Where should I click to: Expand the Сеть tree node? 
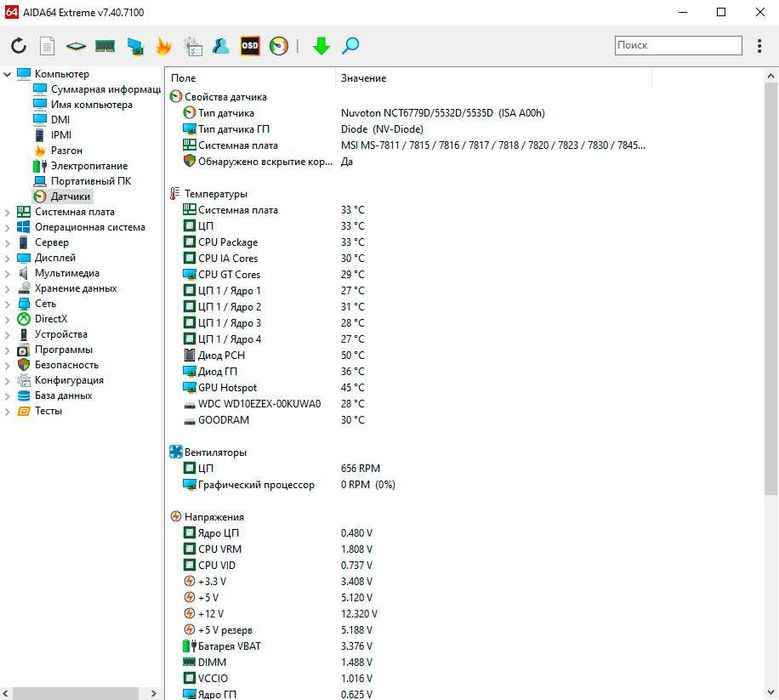[7, 304]
